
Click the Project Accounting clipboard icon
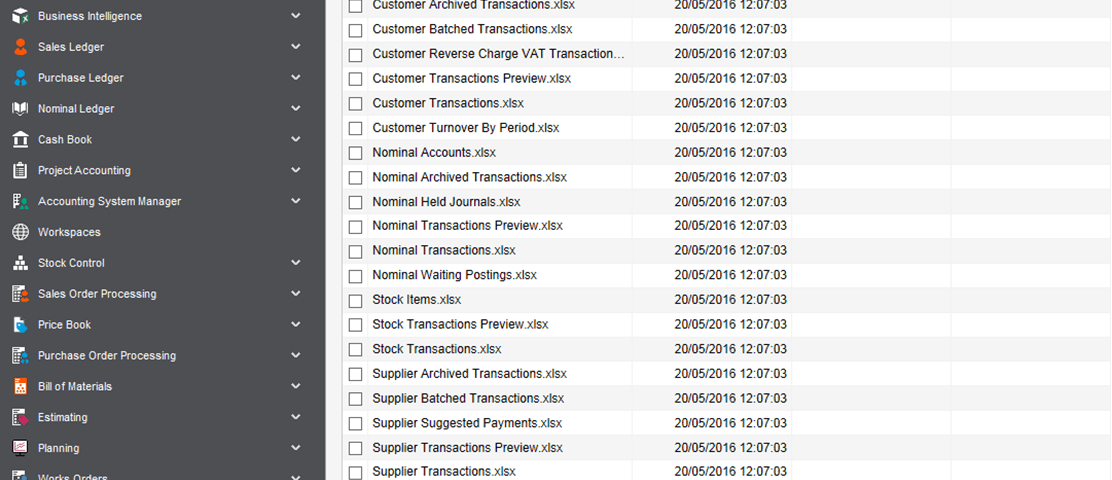21,170
